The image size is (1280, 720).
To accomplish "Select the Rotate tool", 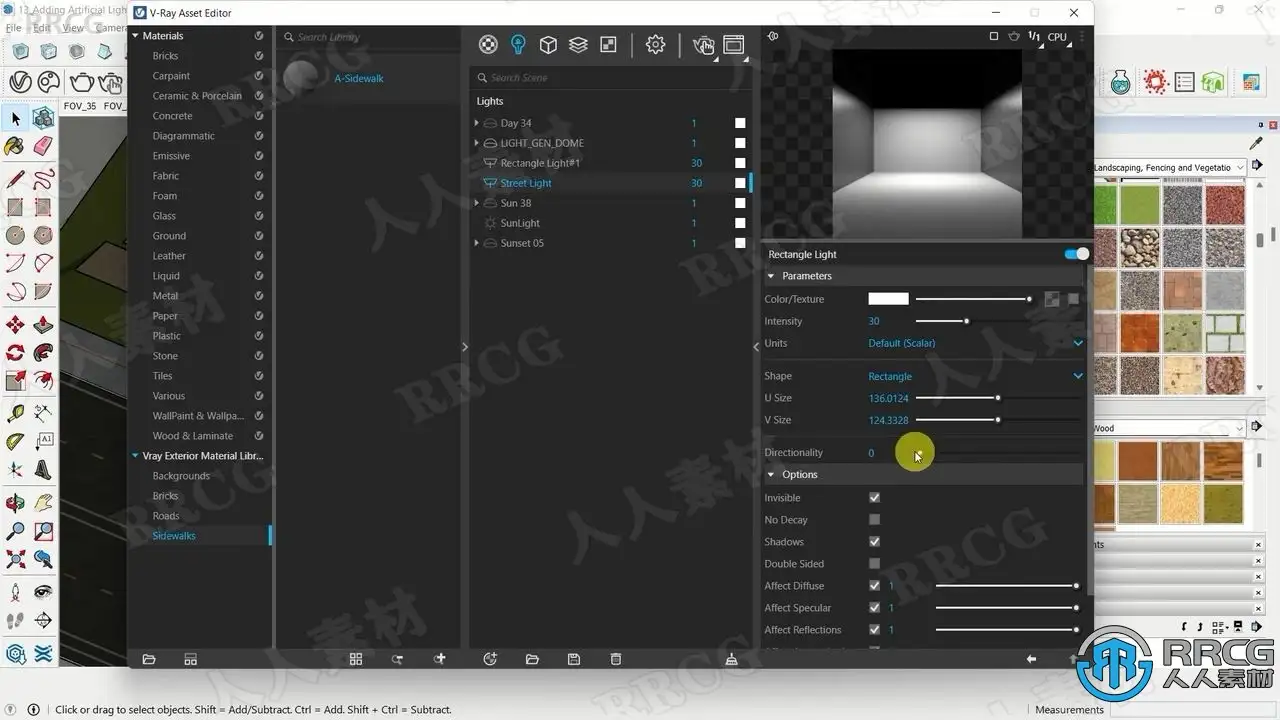I will tap(15, 353).
